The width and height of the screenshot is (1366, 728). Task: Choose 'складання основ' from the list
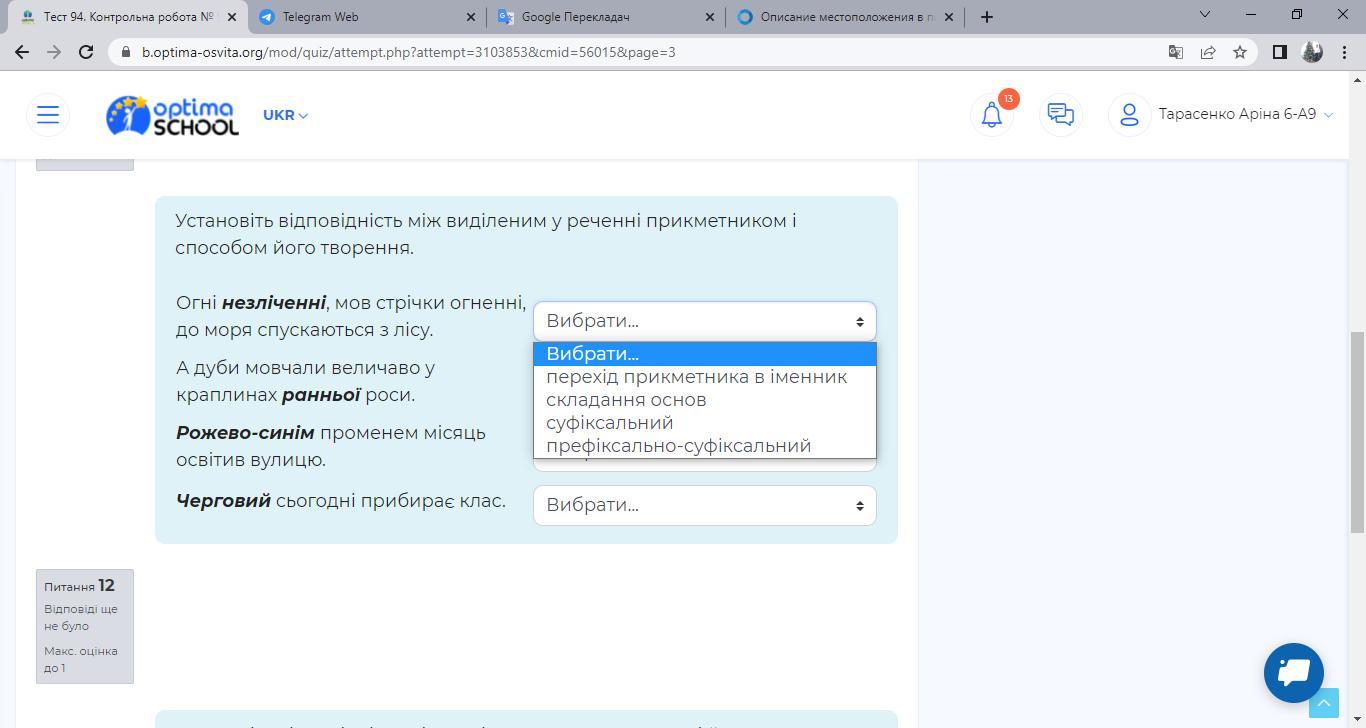pyautogui.click(x=626, y=400)
